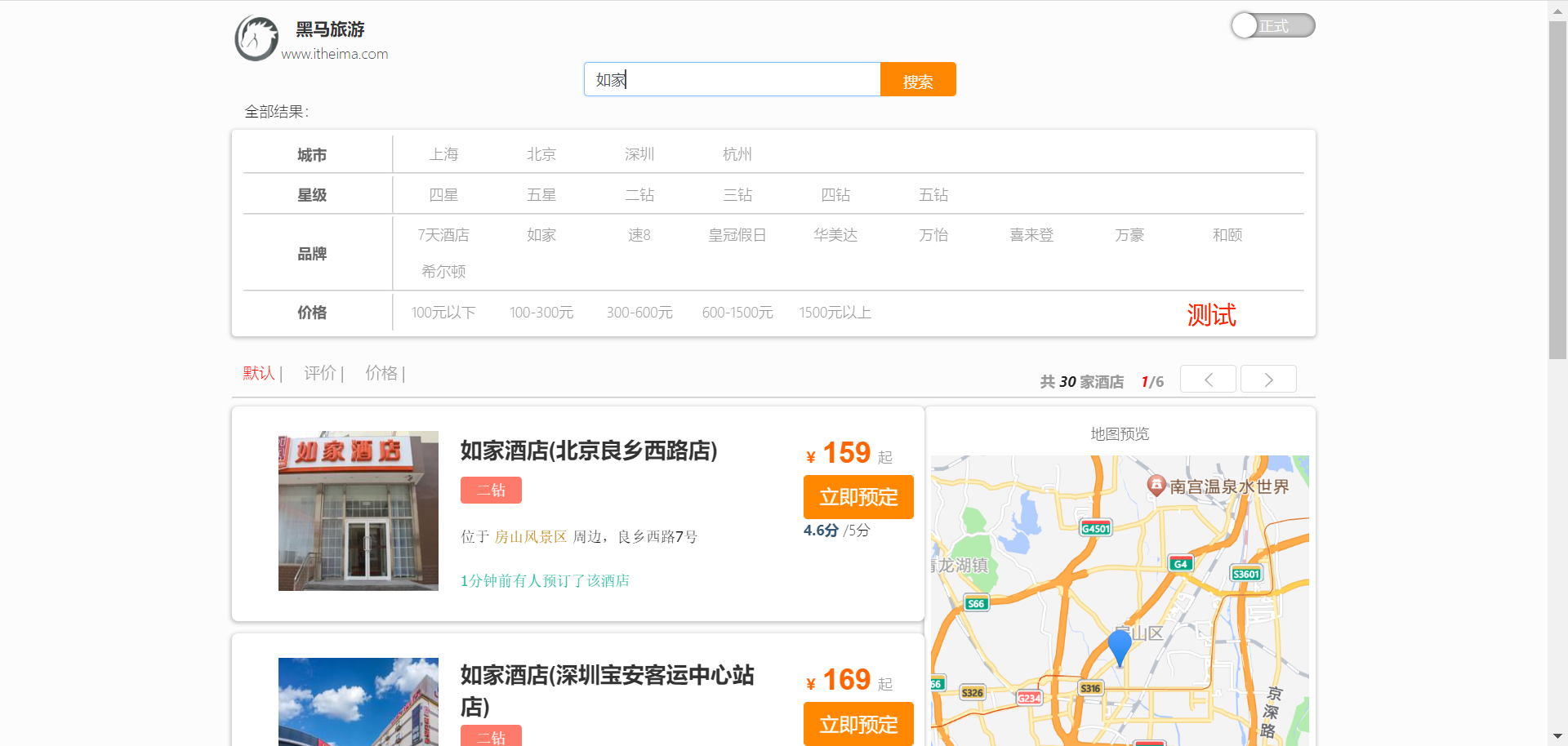Go to previous results page arrow
The height and width of the screenshot is (746, 1568).
1208,379
